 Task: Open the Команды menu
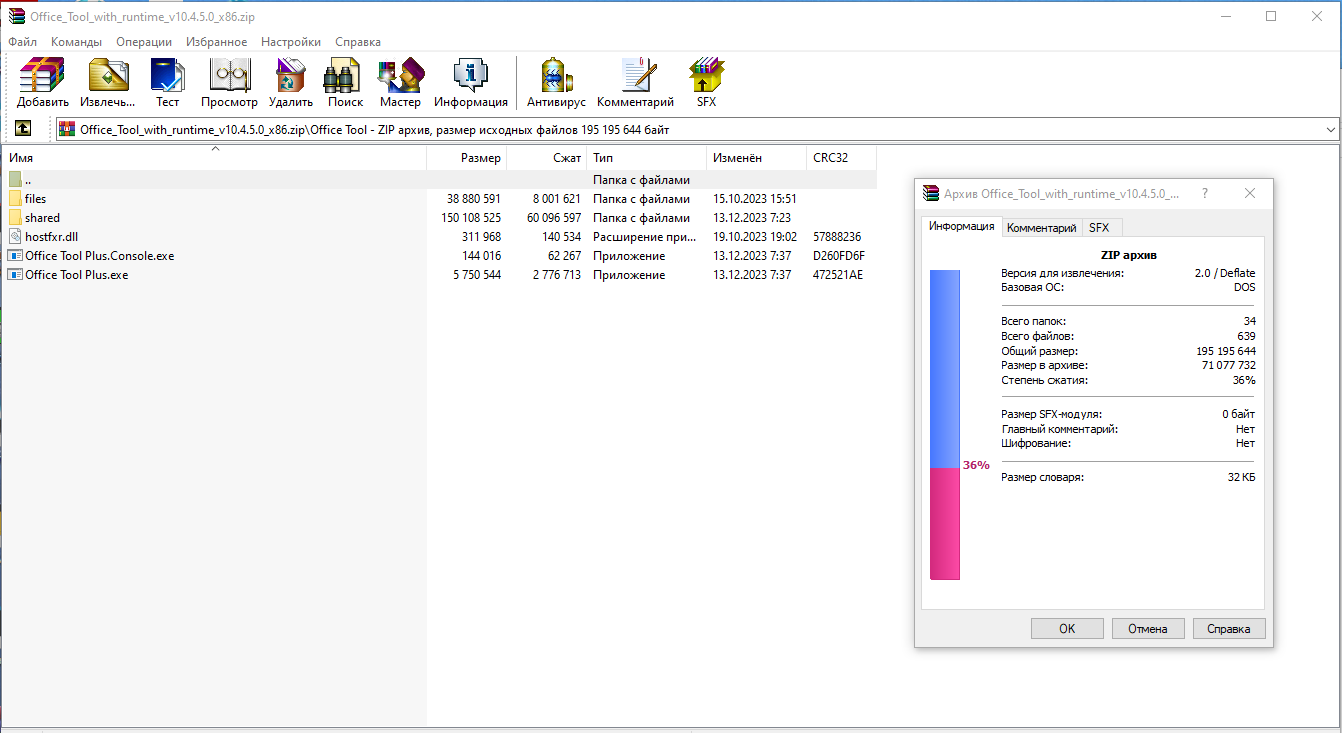[x=76, y=42]
